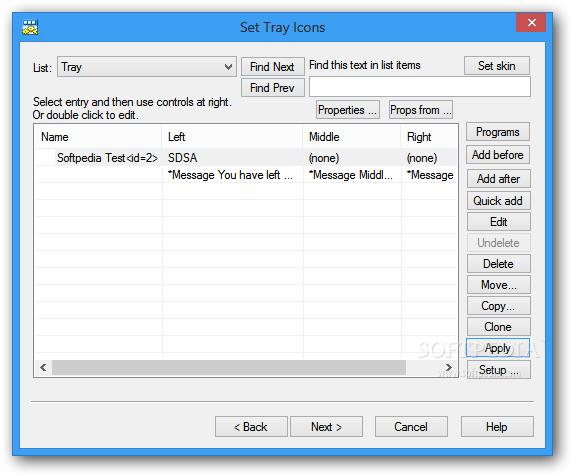The width and height of the screenshot is (573, 476).
Task: Click the horizontal scrollbar thumb
Action: [x=229, y=367]
